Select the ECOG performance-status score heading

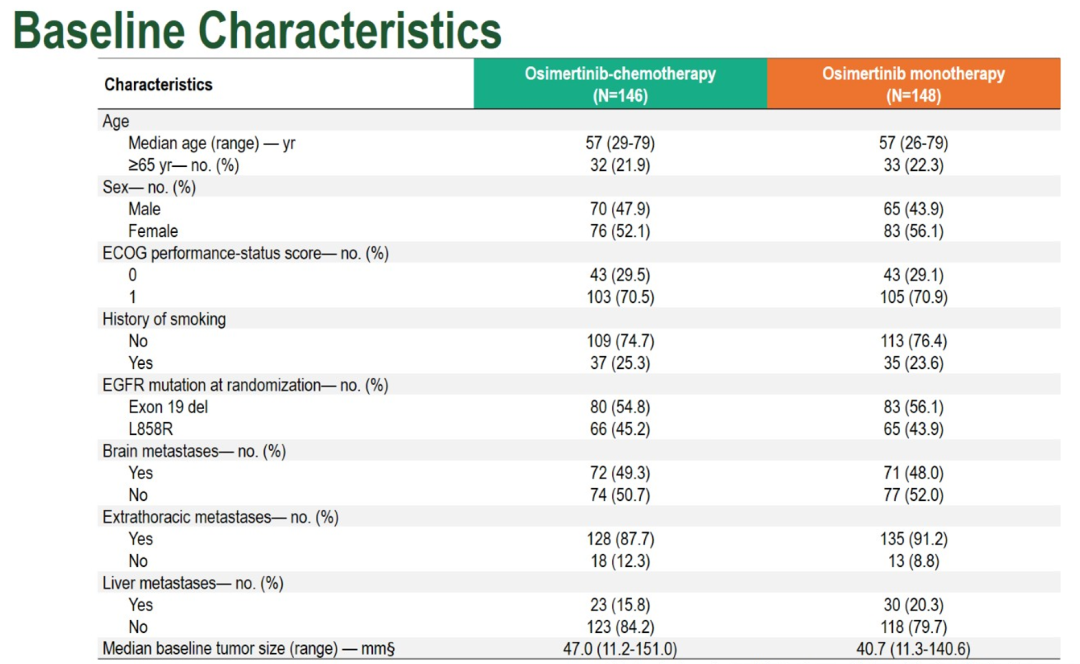pyautogui.click(x=245, y=253)
